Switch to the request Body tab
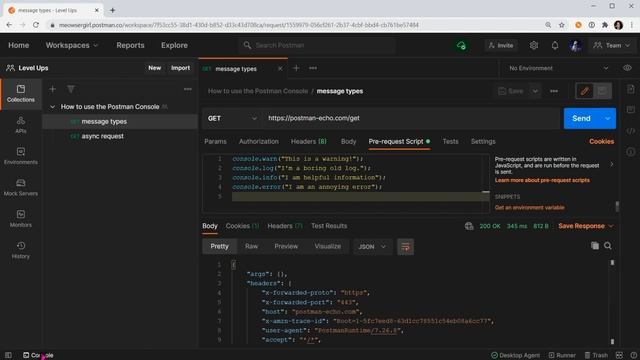Image resolution: width=640 pixels, height=360 pixels. [349, 141]
